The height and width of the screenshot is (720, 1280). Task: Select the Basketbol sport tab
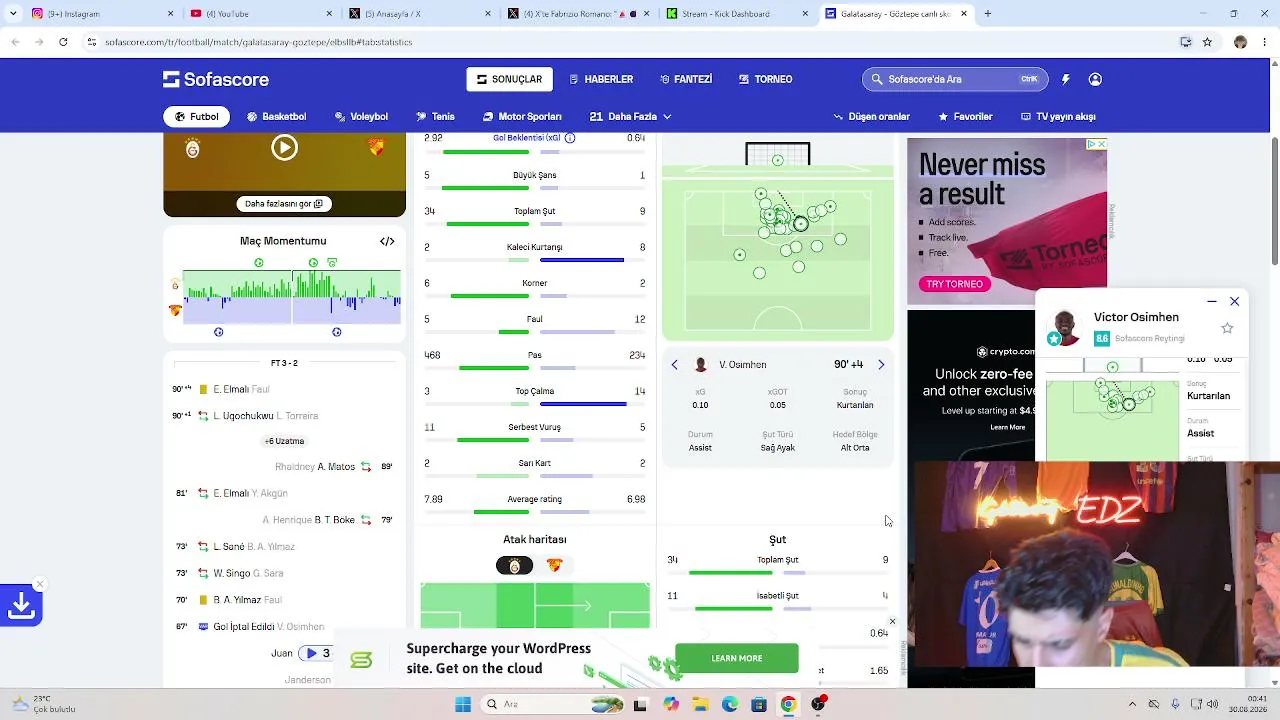tap(277, 117)
